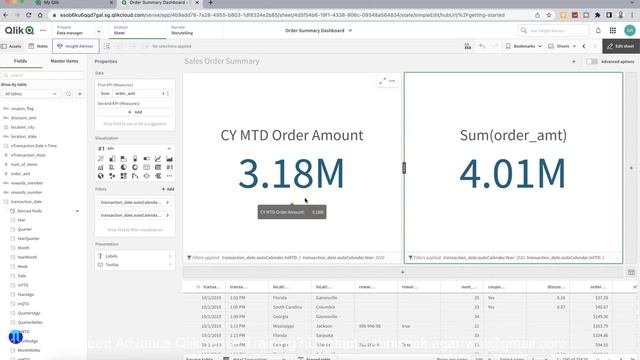Choose the pie chart visualization icon
This screenshot has height=360, width=640.
124,167
